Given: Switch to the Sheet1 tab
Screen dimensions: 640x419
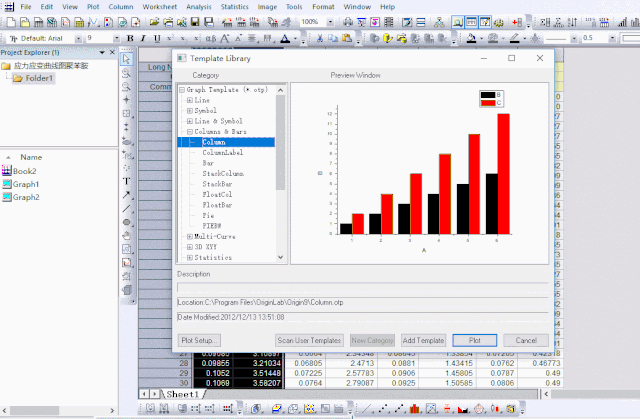Looking at the screenshot, I should pyautogui.click(x=182, y=395).
